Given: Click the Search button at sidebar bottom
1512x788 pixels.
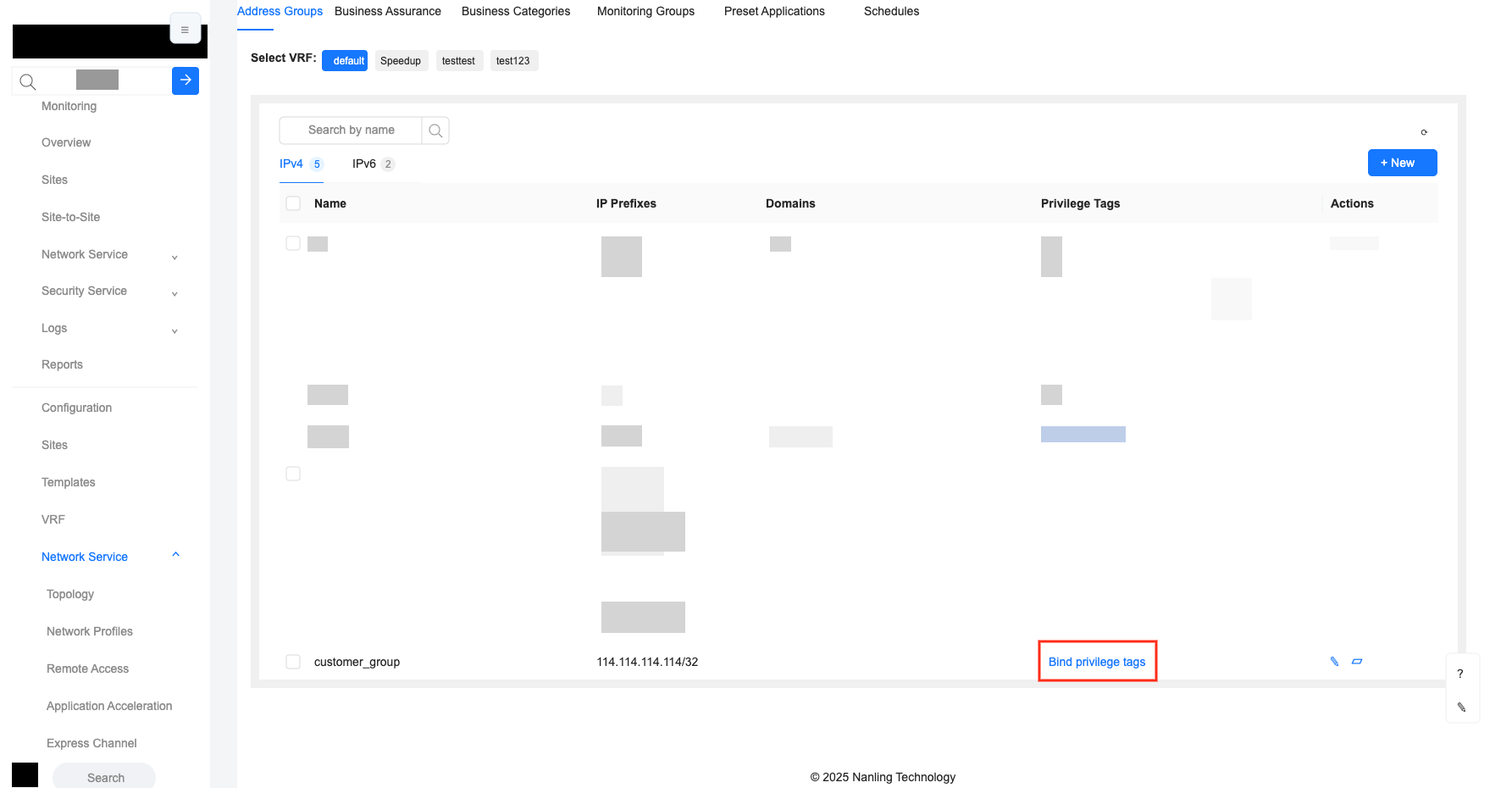Looking at the screenshot, I should point(104,777).
